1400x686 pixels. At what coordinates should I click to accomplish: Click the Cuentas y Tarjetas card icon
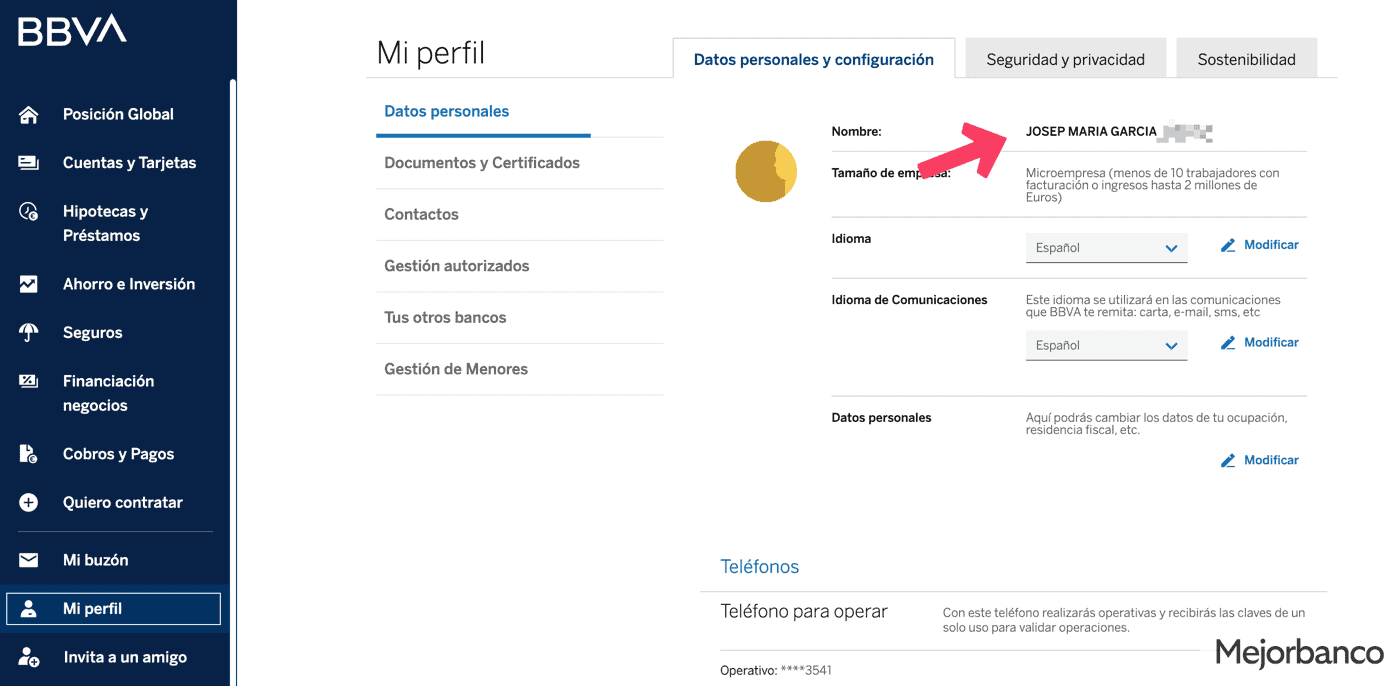[x=29, y=163]
